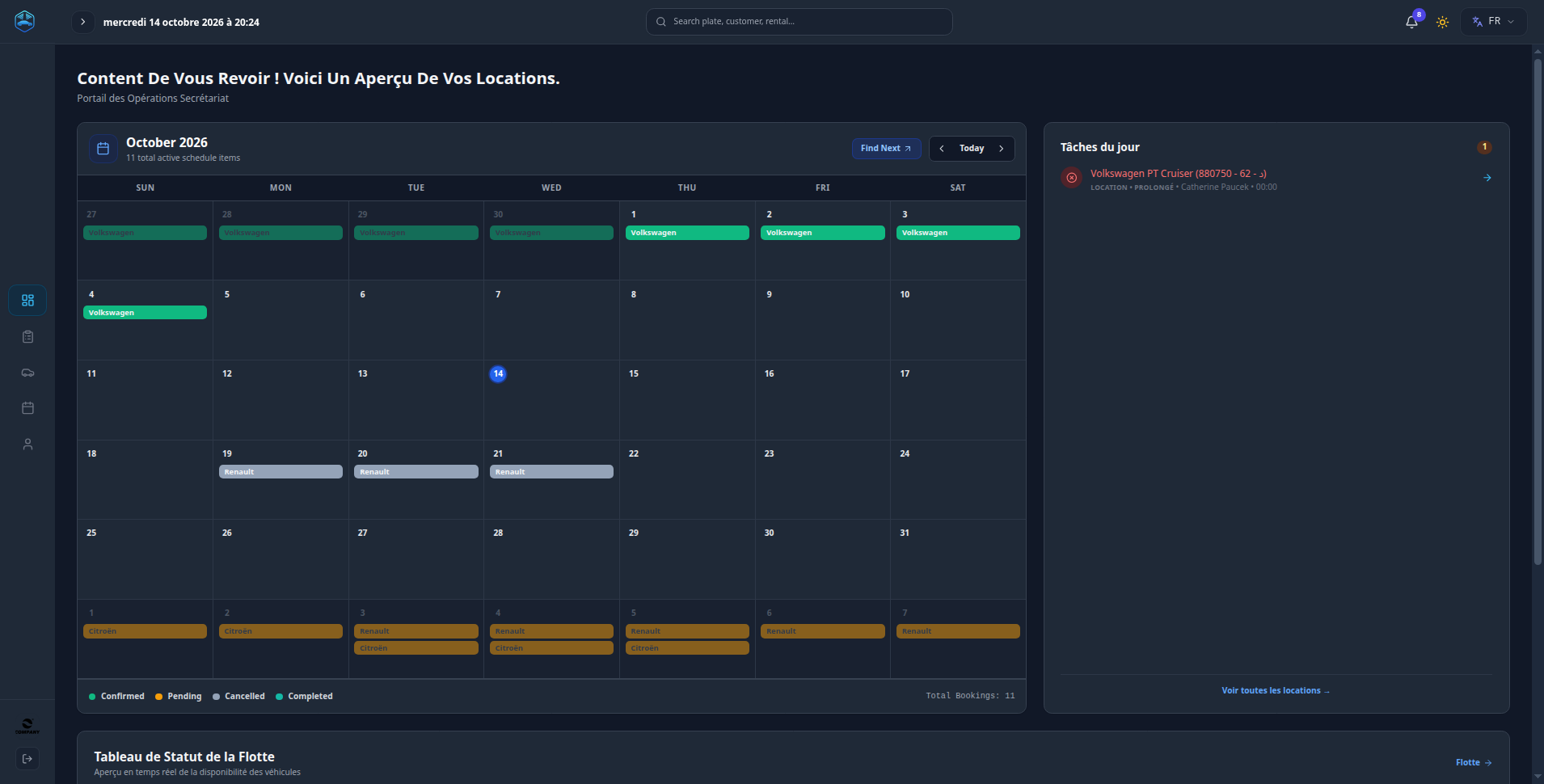Viewport: 1544px width, 784px height.
Task: Click the Total Bookings: 11 text
Action: pyautogui.click(x=970, y=696)
